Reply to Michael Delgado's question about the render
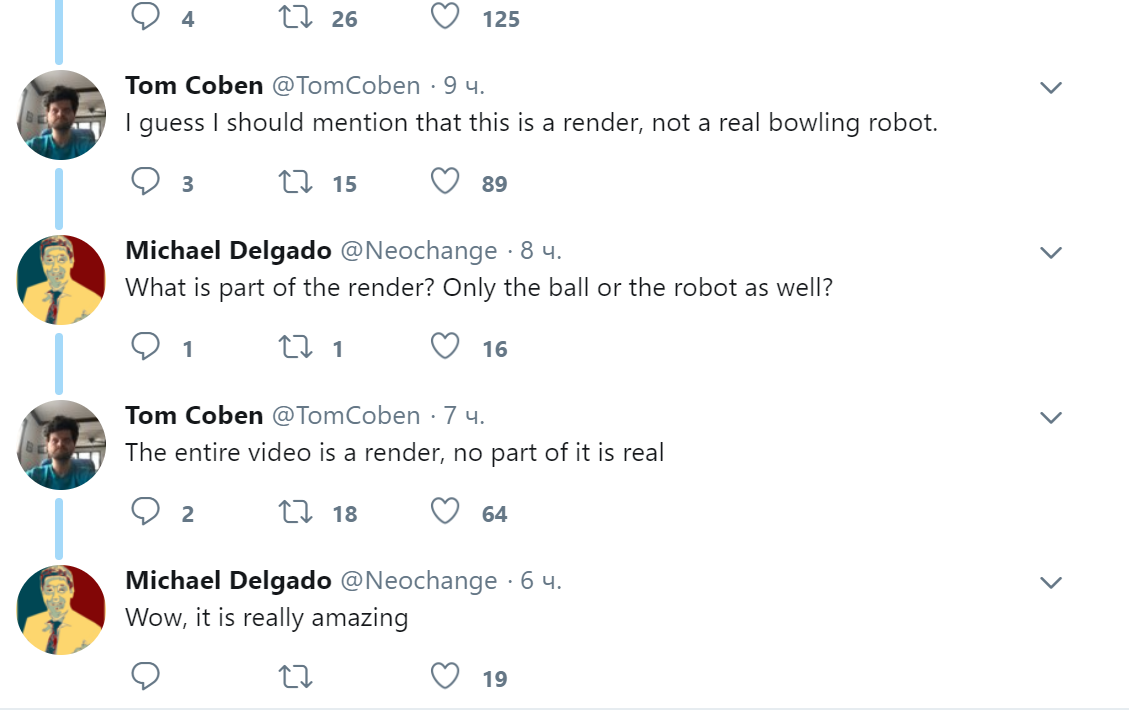This screenshot has width=1129, height=715. point(146,347)
